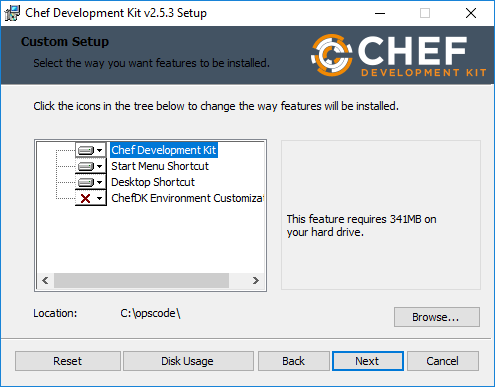This screenshot has height=387, width=495.
Task: Select Start Menu Shortcut tree item
Action: pyautogui.click(x=160, y=166)
